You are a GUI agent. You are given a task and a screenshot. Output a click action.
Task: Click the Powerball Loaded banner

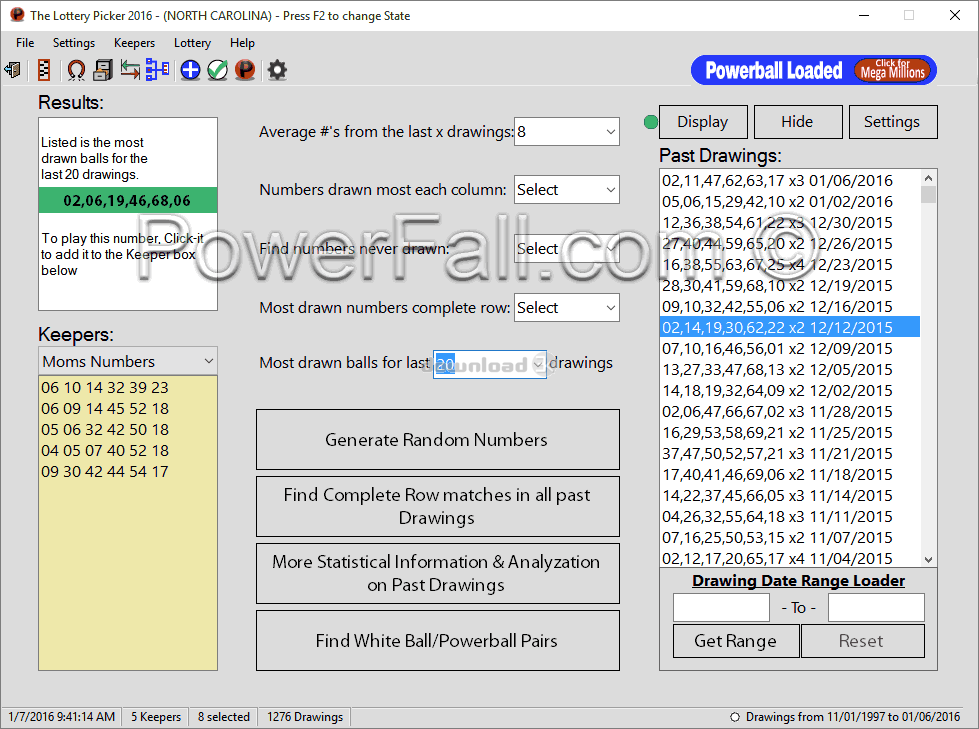pyautogui.click(x=774, y=71)
